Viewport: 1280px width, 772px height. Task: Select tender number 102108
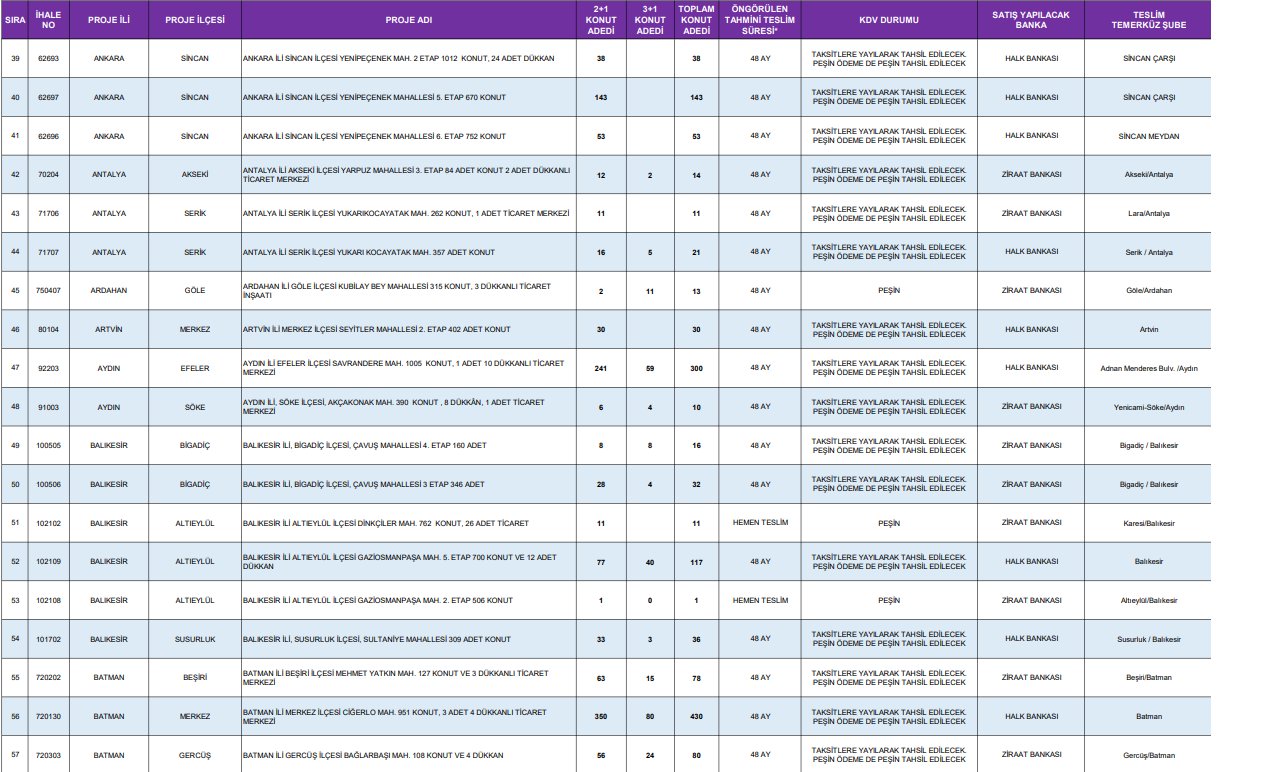click(49, 601)
